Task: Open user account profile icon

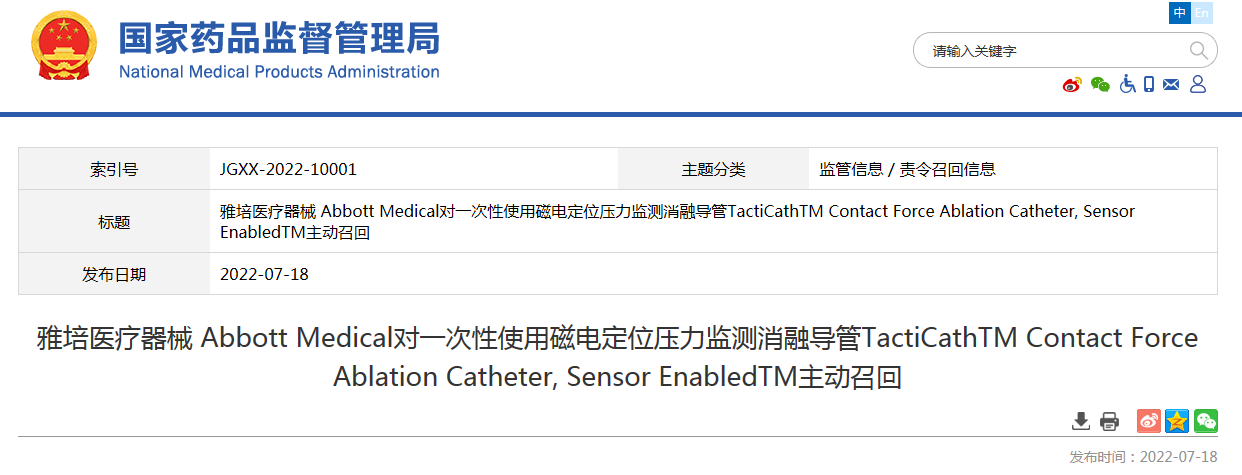Action: point(1198,85)
